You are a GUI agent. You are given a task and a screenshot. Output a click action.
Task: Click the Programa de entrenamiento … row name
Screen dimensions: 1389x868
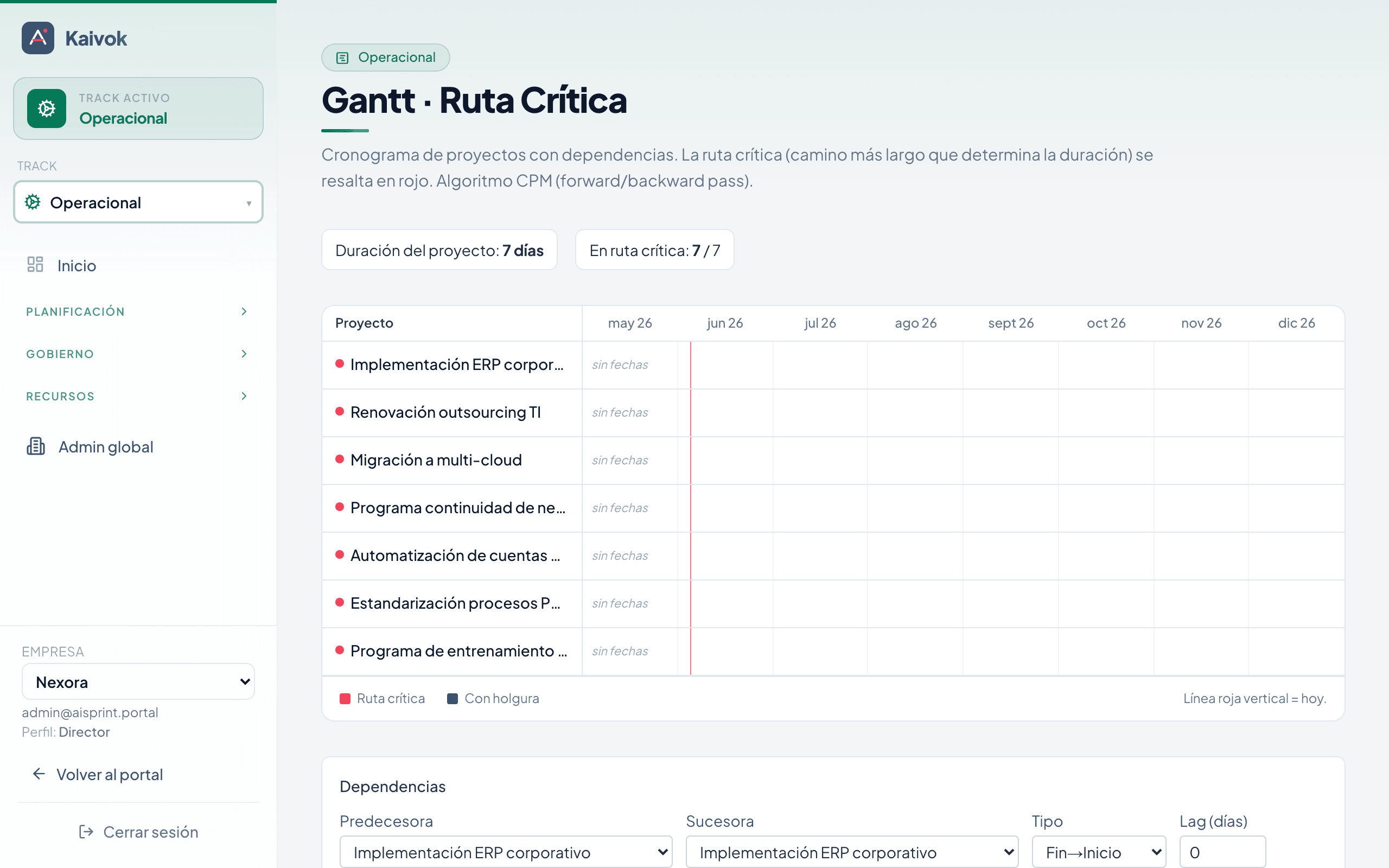(458, 650)
